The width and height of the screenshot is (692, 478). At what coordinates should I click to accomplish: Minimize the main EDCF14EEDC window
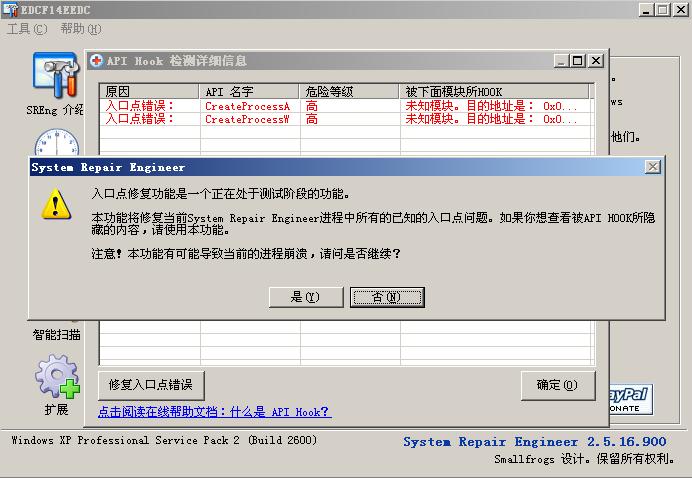[x=647, y=10]
